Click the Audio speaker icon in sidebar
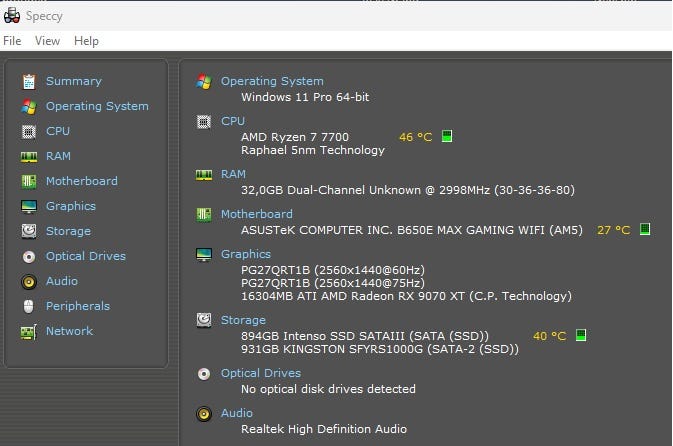The image size is (673, 446). [29, 282]
